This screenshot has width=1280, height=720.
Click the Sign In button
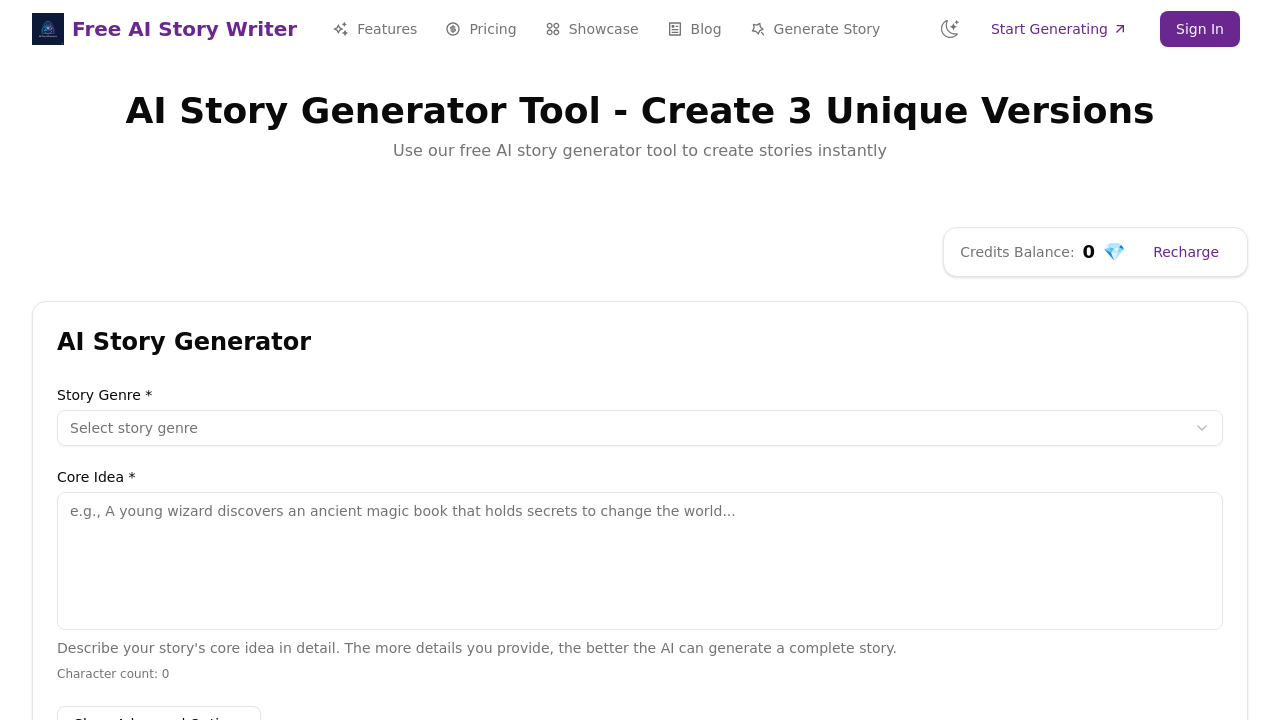[x=1199, y=28]
